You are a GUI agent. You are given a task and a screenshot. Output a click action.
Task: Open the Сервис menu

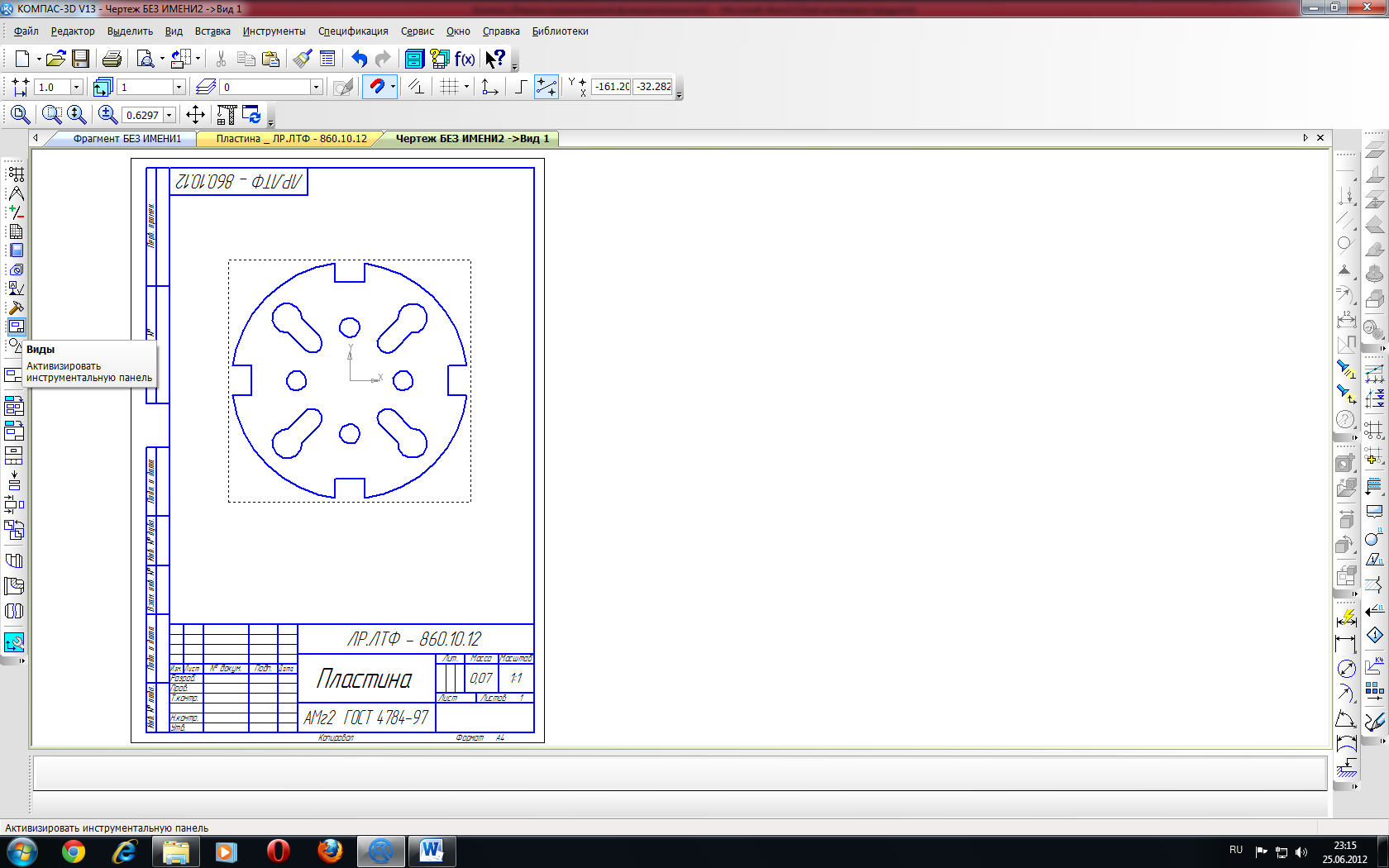(x=418, y=31)
